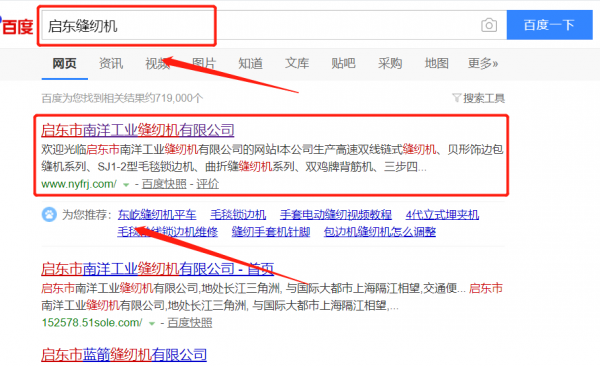Click the 百度一下 search button
The height and width of the screenshot is (366, 600).
click(549, 25)
